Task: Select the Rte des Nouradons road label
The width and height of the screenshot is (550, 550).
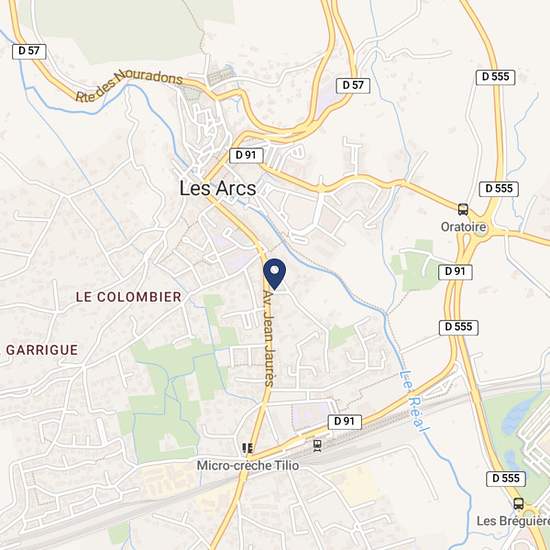Action: pyautogui.click(x=129, y=85)
